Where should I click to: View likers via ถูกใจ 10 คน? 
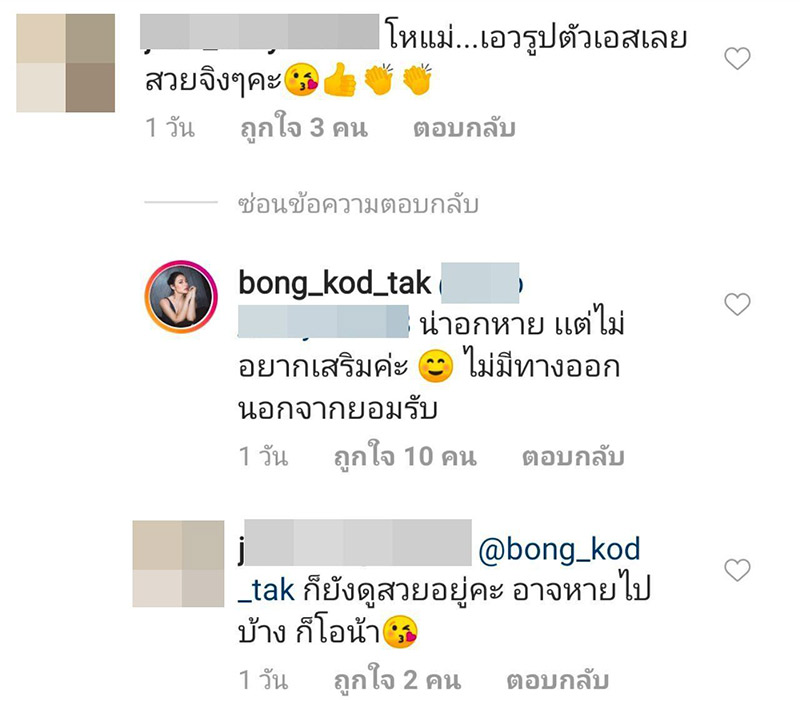(405, 456)
